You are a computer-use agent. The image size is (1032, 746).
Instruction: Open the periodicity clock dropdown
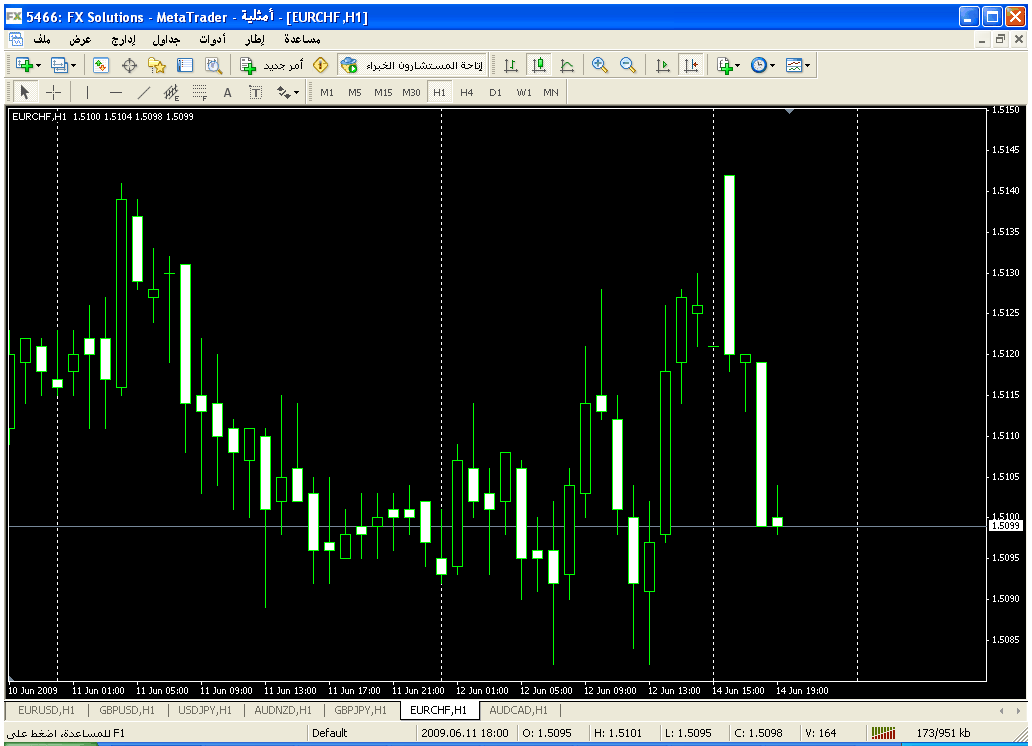tap(772, 65)
